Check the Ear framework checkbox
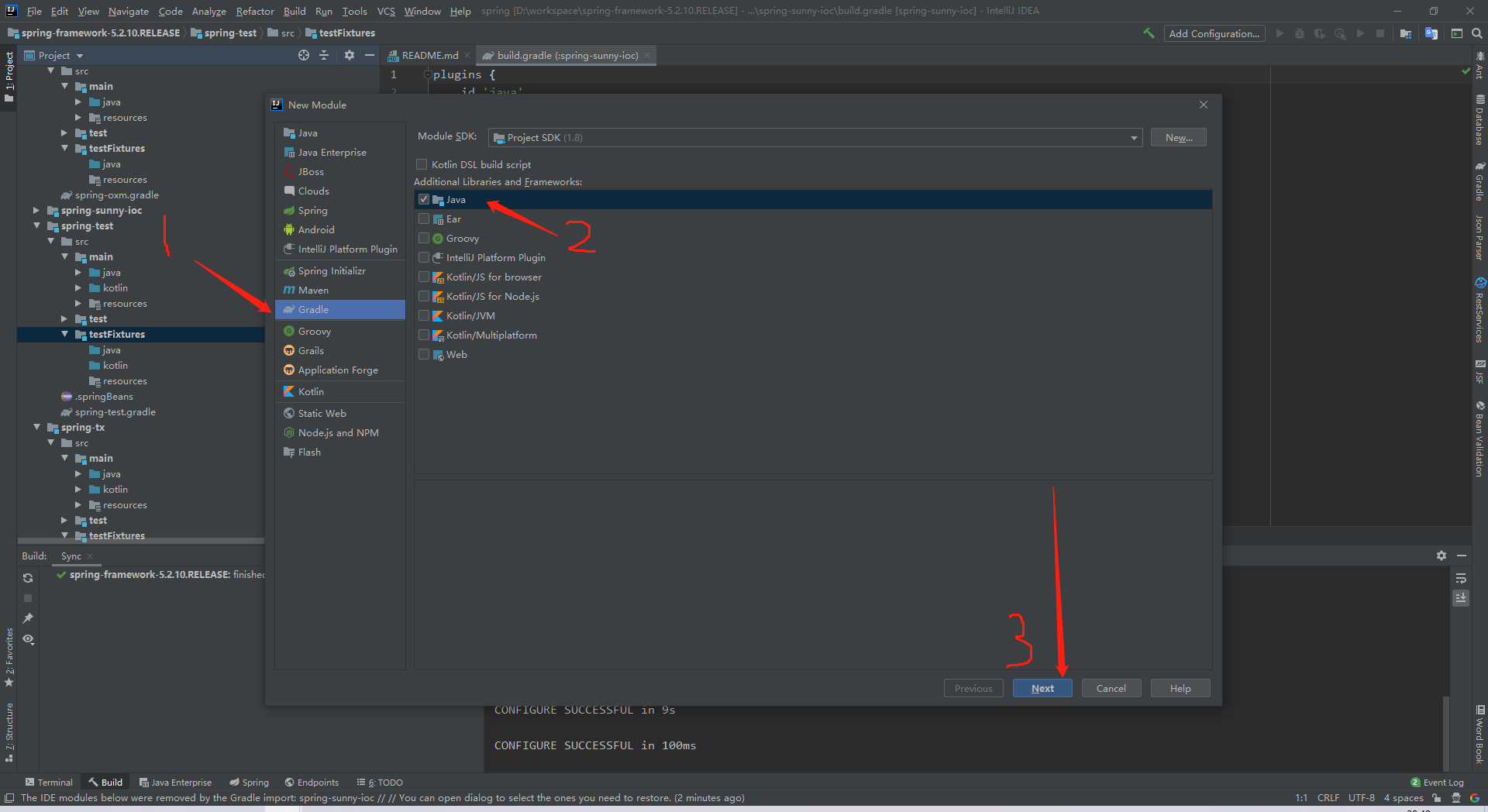1488x812 pixels. click(424, 218)
